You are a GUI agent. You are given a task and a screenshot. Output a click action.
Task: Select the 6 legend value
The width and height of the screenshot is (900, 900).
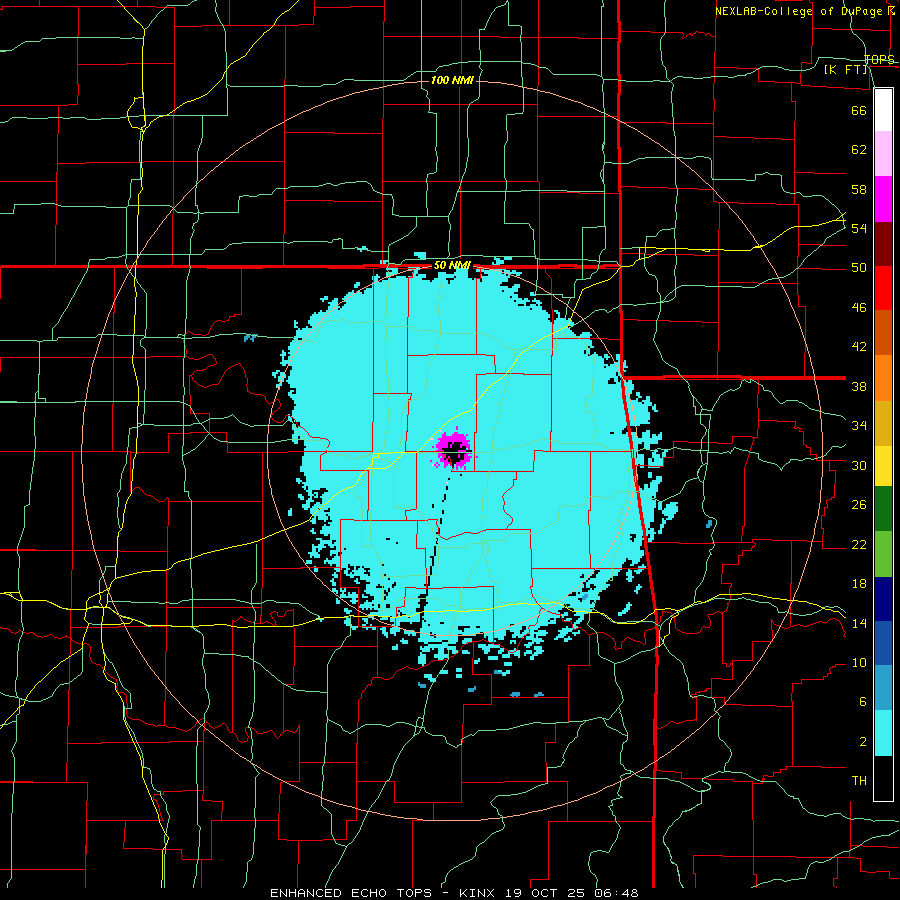[862, 702]
